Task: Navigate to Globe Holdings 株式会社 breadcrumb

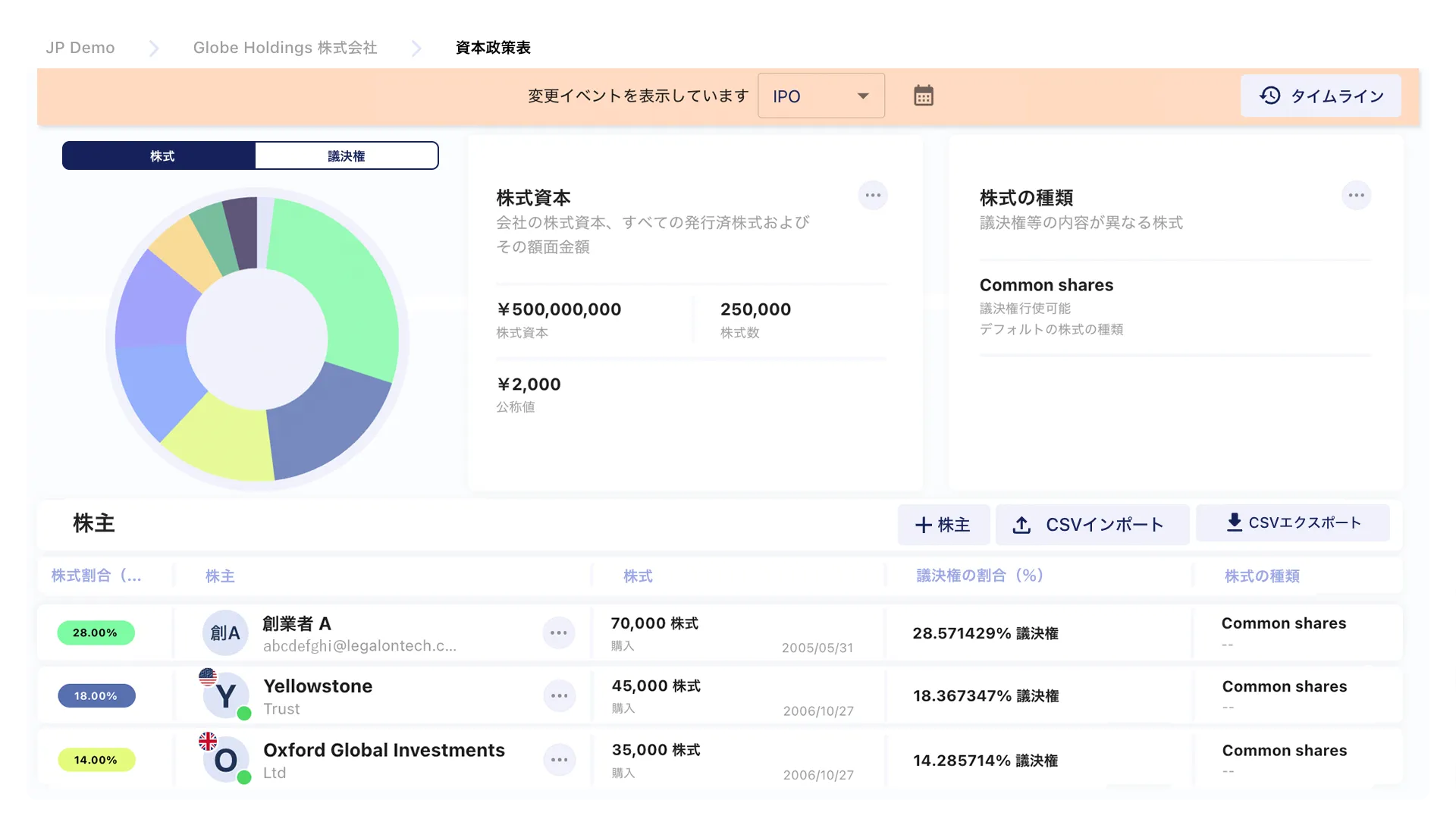Action: point(284,47)
